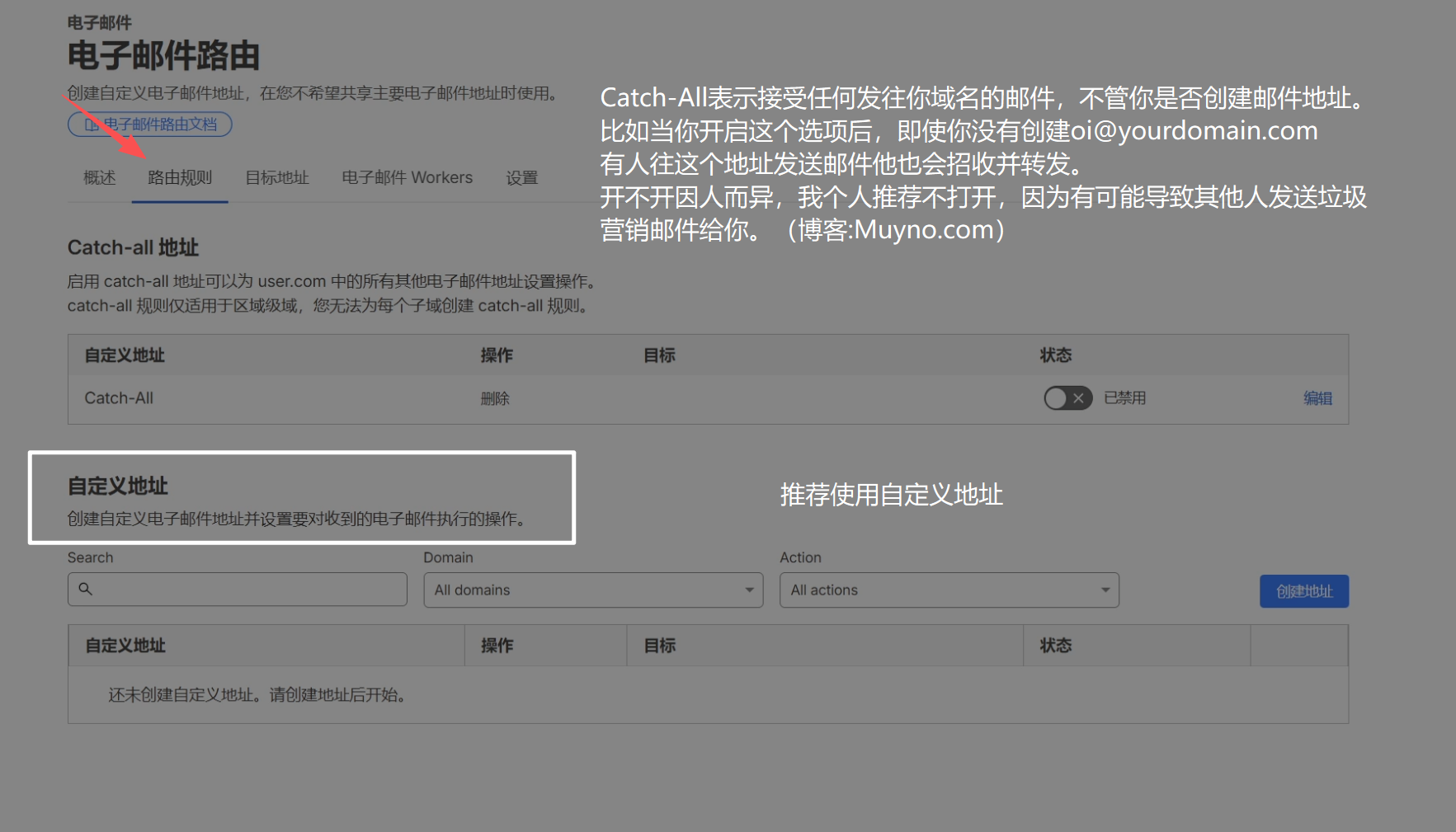
Task: Click 编辑 on the Catch-All row
Action: [1317, 398]
